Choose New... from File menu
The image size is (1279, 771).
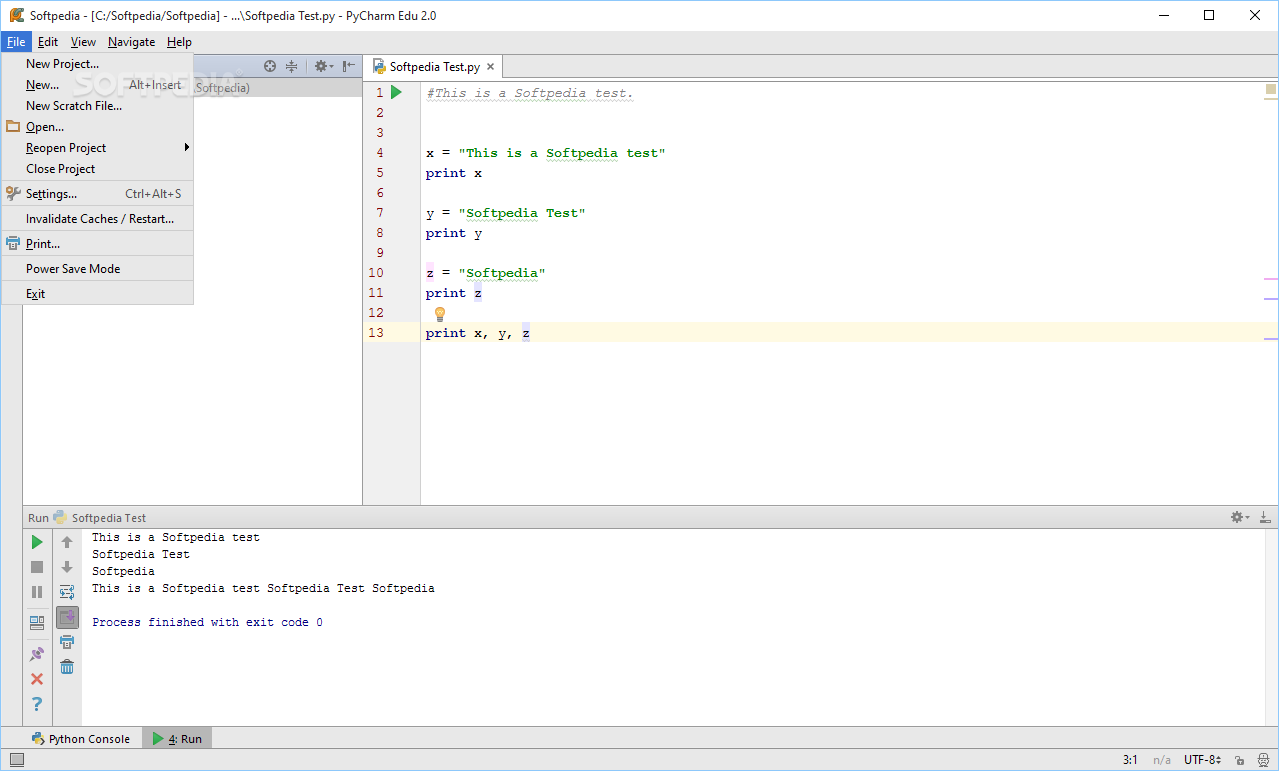(97, 85)
